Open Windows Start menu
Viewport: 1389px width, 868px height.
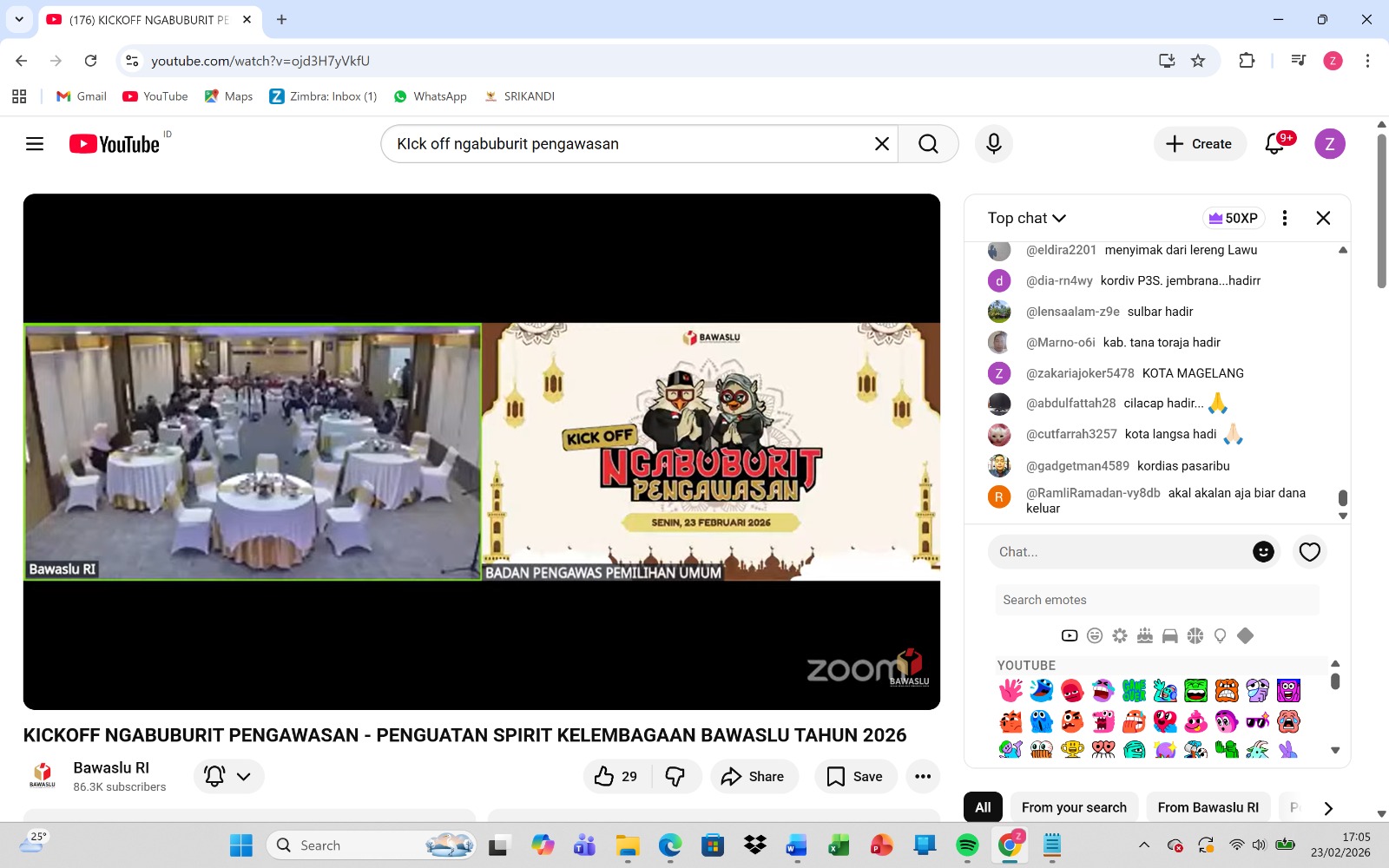pos(240,845)
